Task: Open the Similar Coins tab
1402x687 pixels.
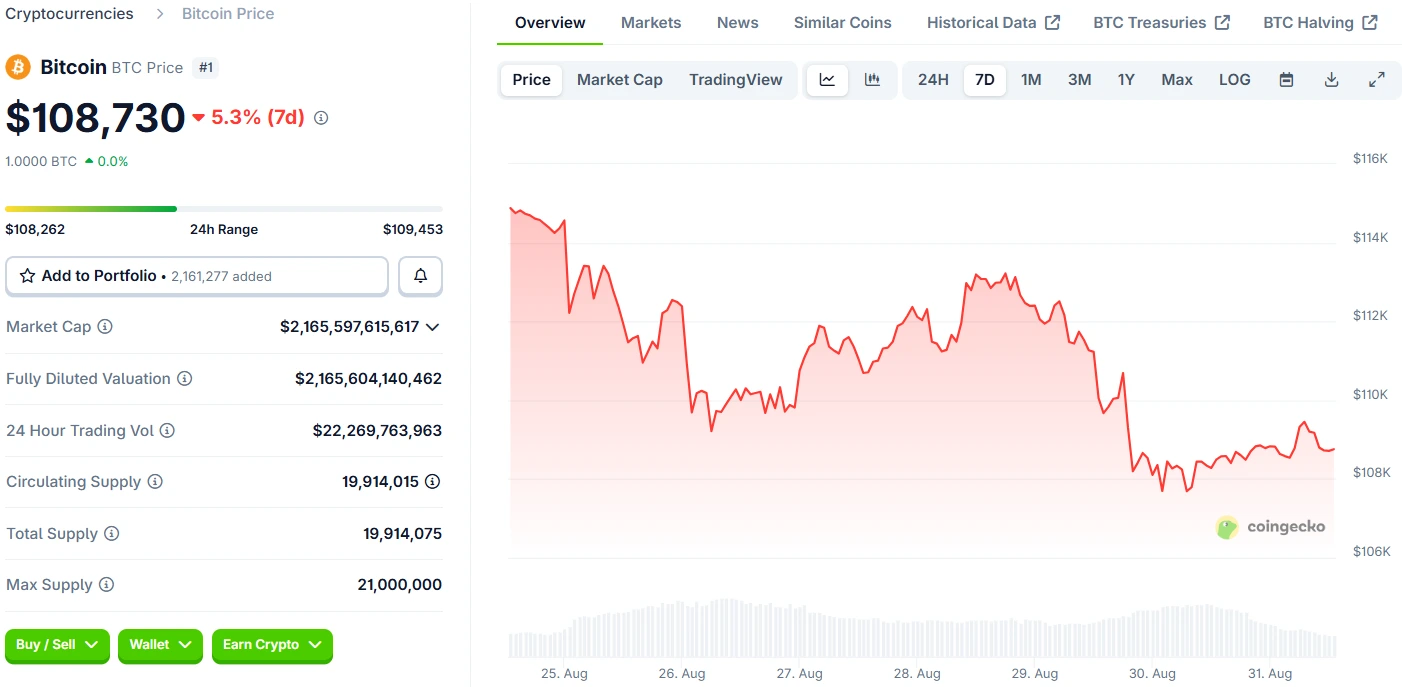Action: point(842,21)
